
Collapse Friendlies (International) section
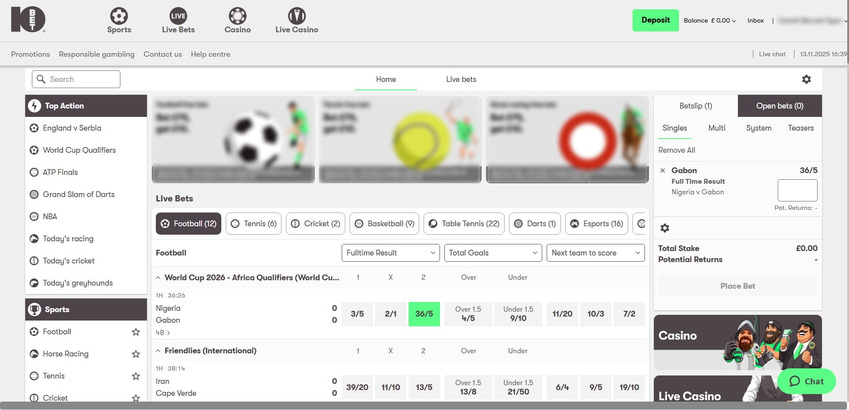[x=158, y=351]
